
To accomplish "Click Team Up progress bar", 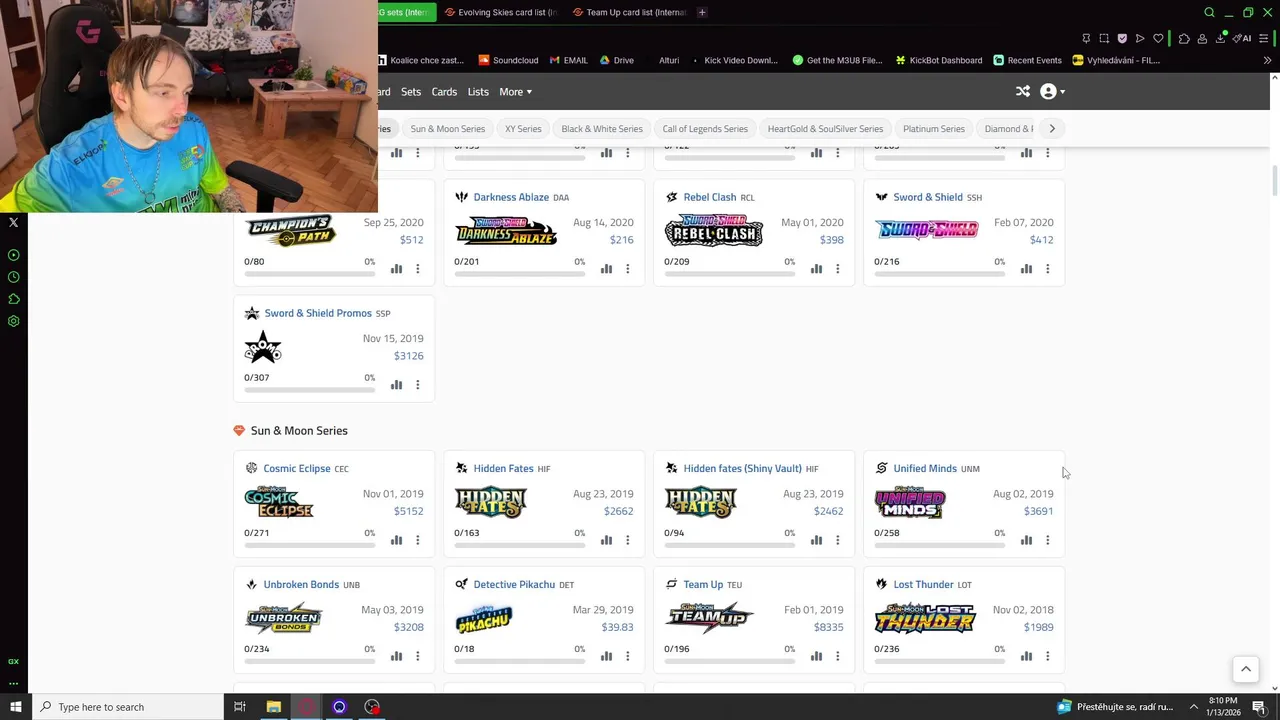I will click(728, 660).
